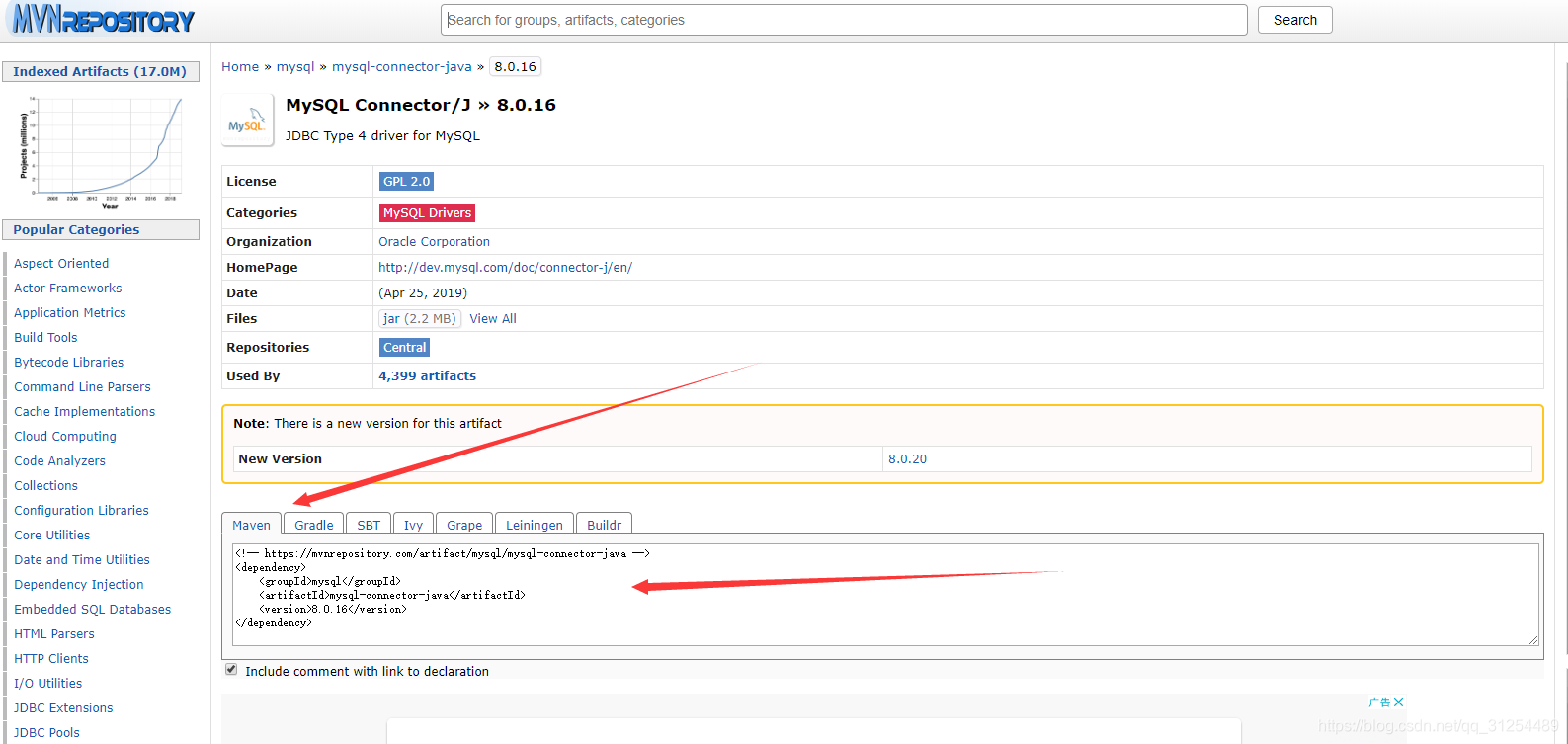Click the 8.0.16 breadcrumb version badge
This screenshot has width=1568, height=744.
(516, 67)
